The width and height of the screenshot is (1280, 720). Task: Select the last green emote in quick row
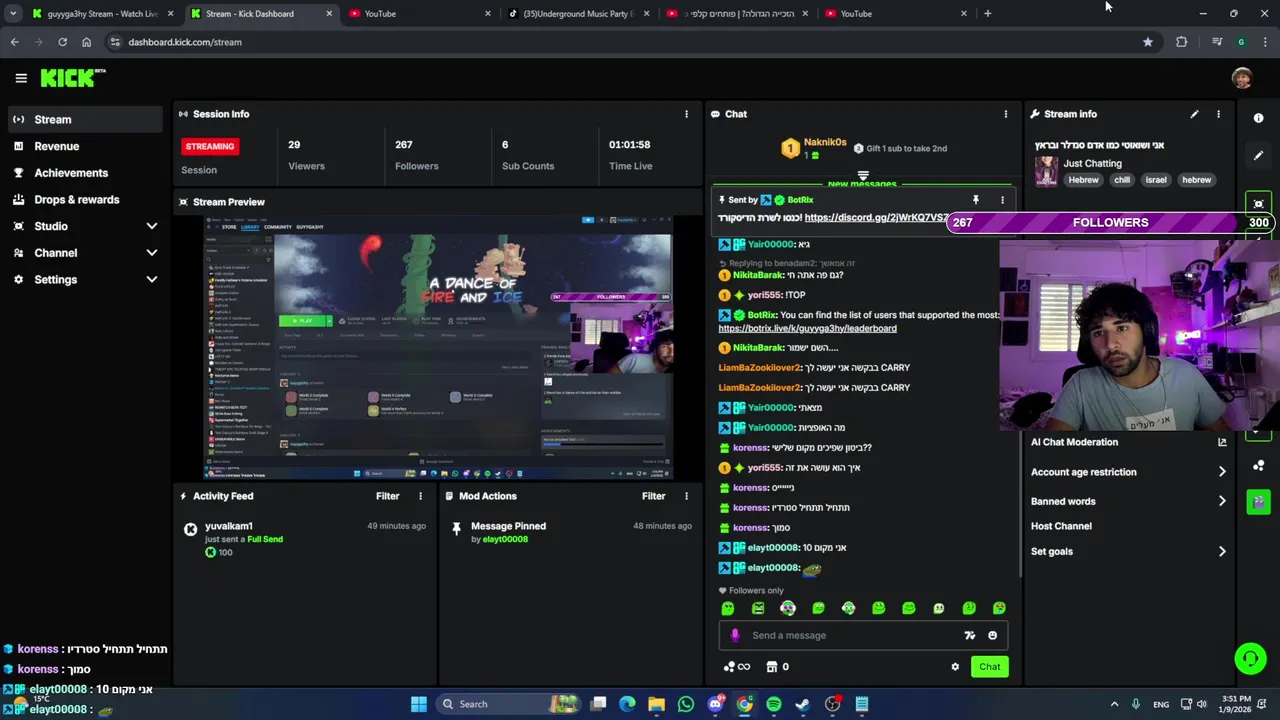(x=999, y=608)
